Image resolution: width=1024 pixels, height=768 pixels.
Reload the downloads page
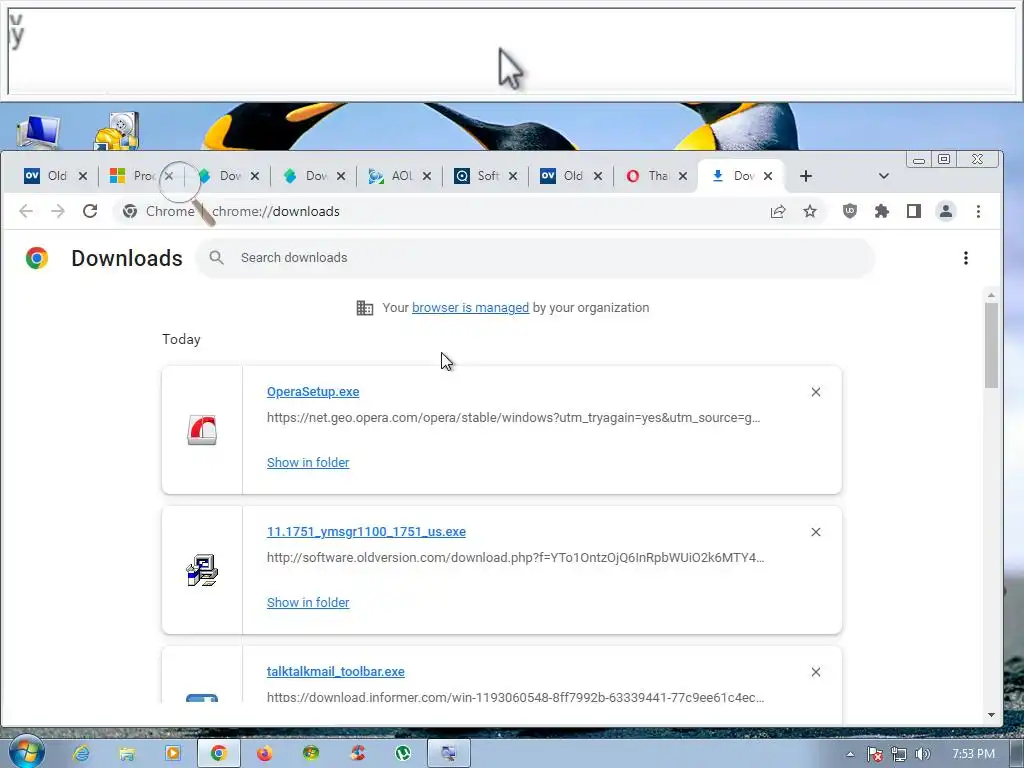(90, 211)
